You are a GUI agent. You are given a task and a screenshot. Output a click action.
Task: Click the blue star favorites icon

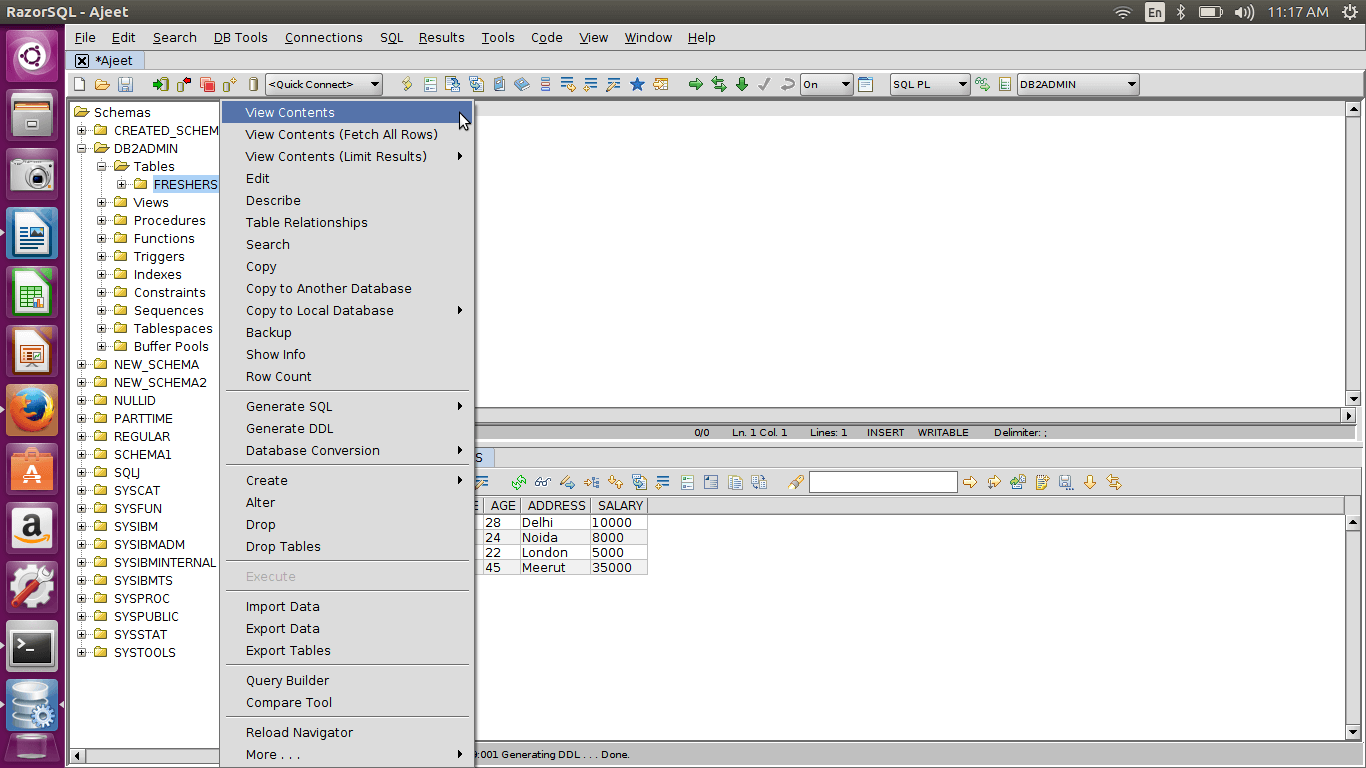coord(637,85)
